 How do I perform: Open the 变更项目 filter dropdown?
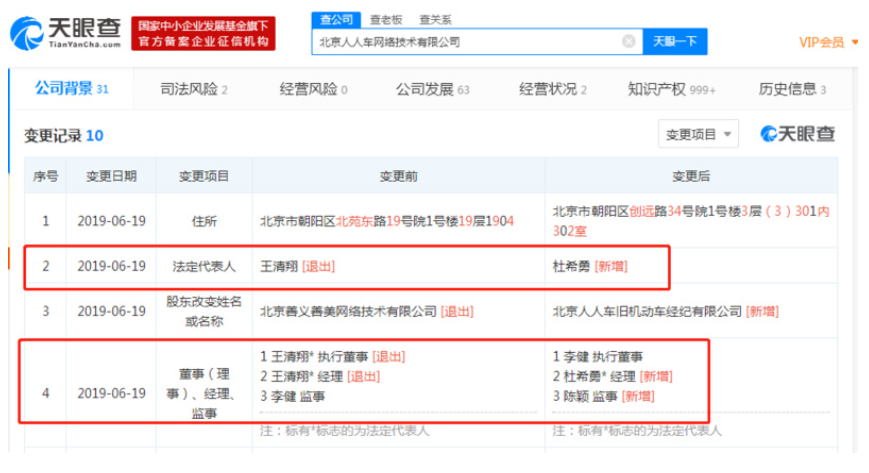coord(698,134)
